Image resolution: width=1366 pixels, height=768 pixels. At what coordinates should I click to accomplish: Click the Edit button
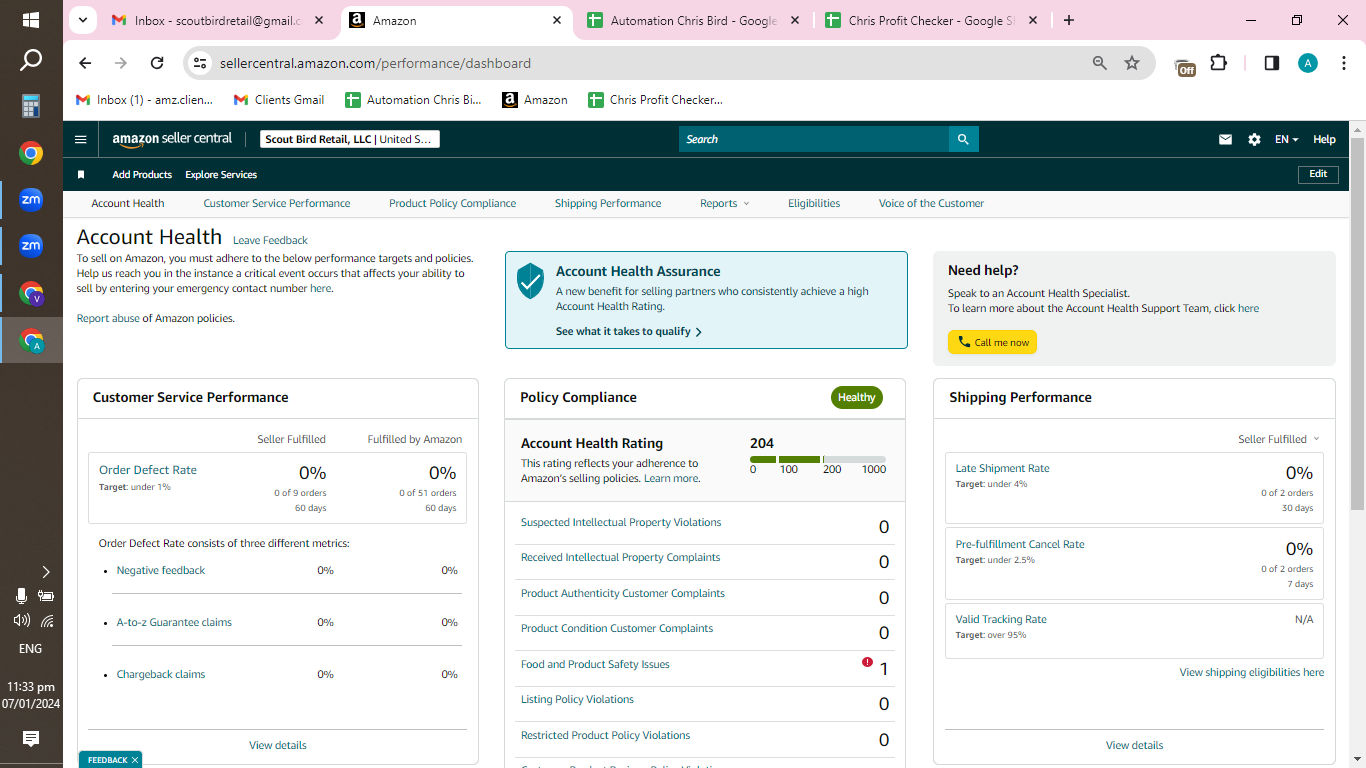click(1318, 174)
